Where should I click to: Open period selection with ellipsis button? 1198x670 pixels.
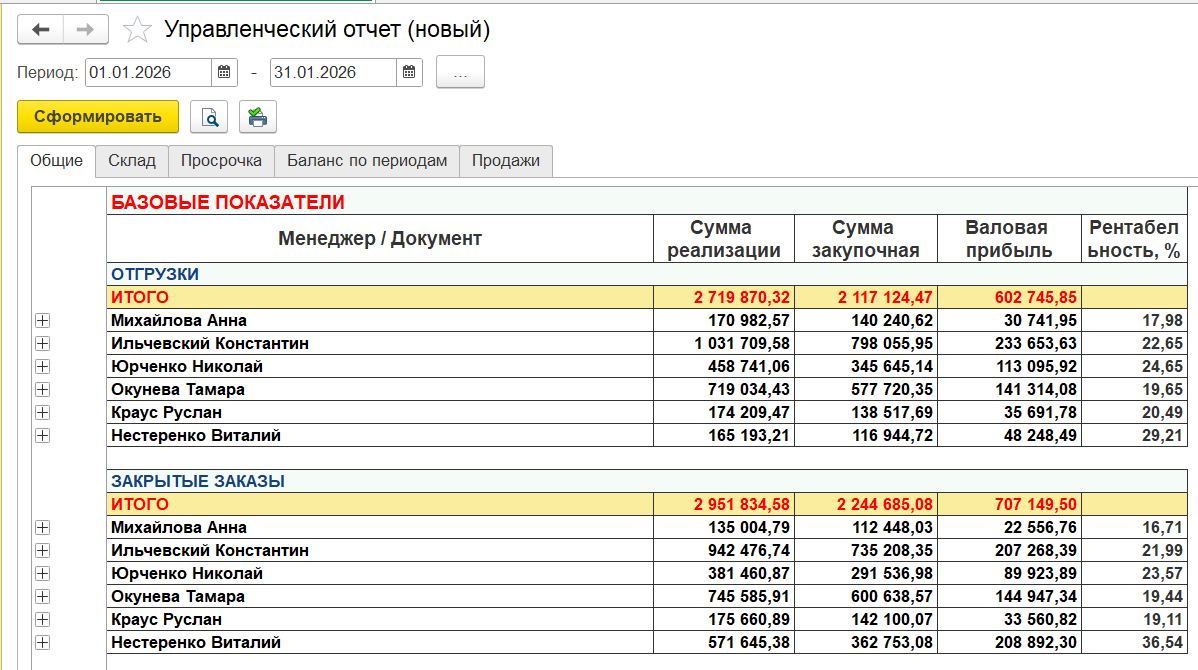(460, 73)
